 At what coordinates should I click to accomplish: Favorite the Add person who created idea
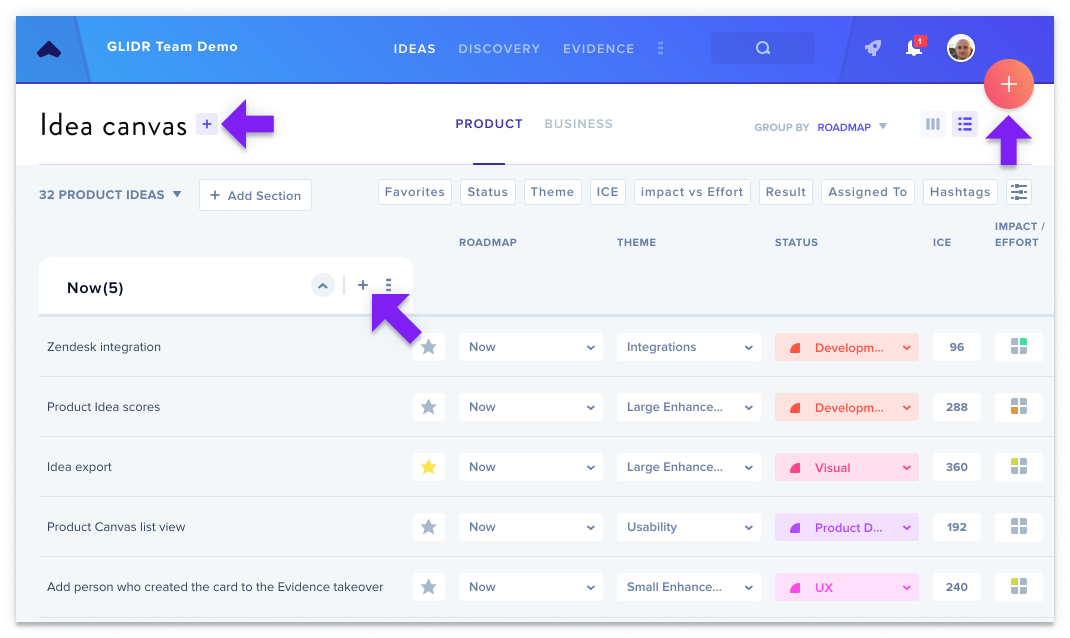coord(429,587)
